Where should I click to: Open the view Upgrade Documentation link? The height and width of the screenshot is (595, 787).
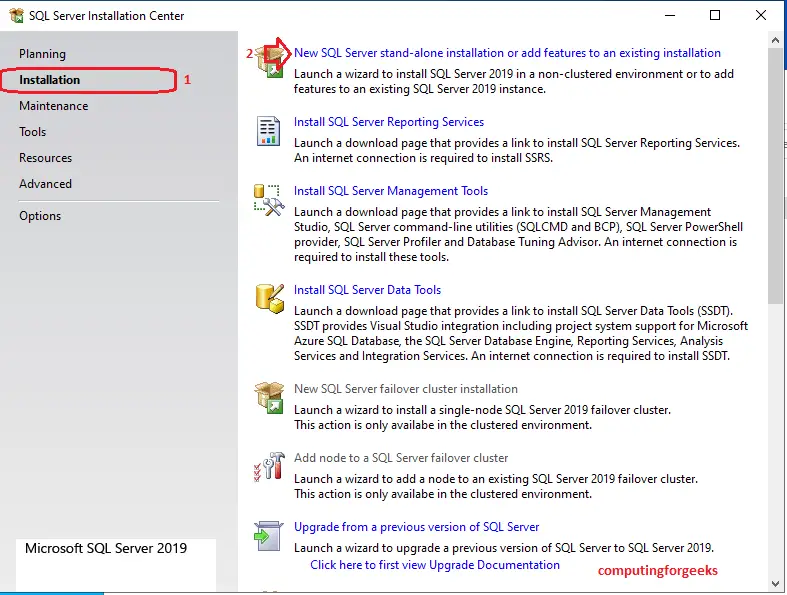pyautogui.click(x=435, y=565)
